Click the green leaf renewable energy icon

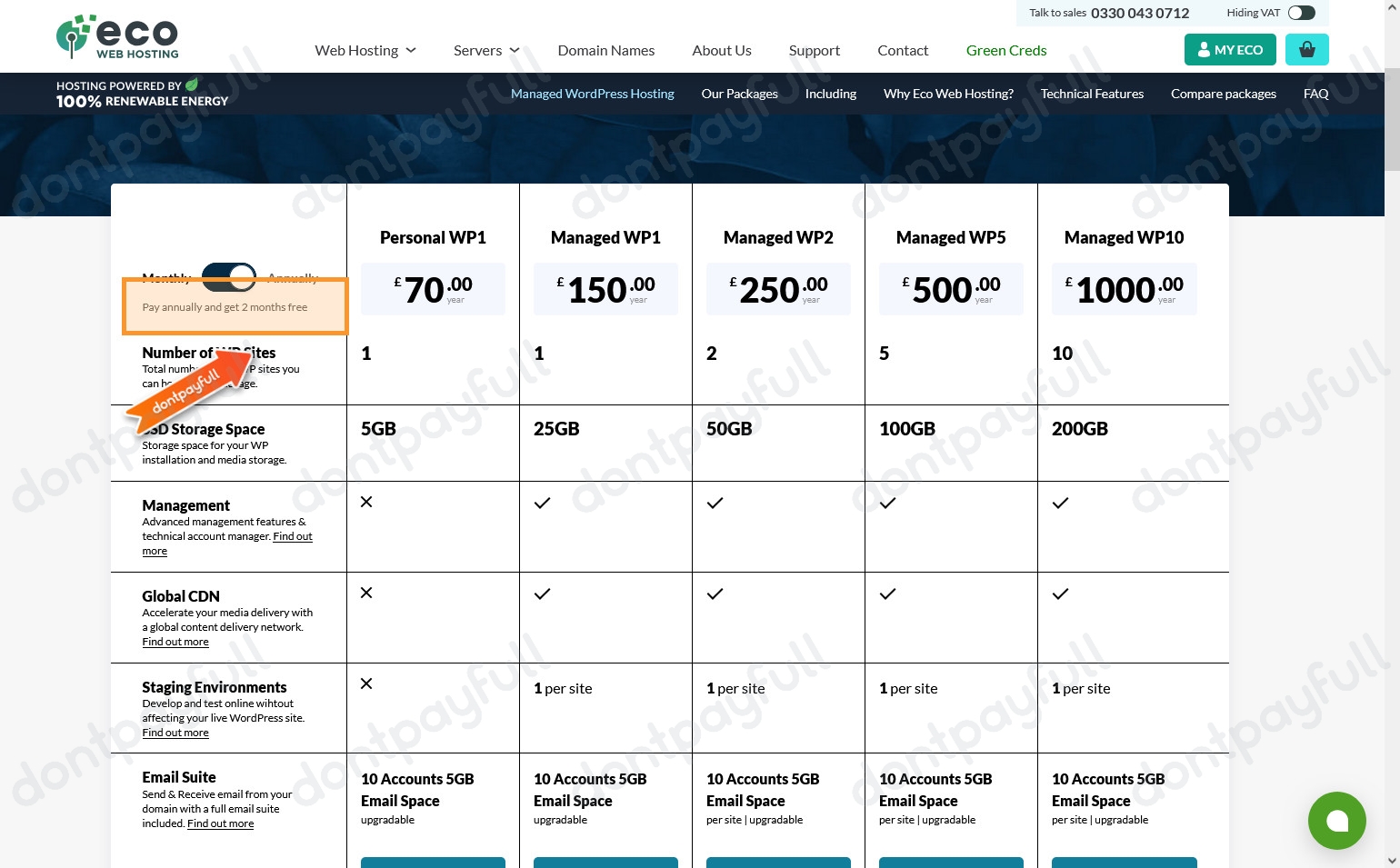pos(192,85)
